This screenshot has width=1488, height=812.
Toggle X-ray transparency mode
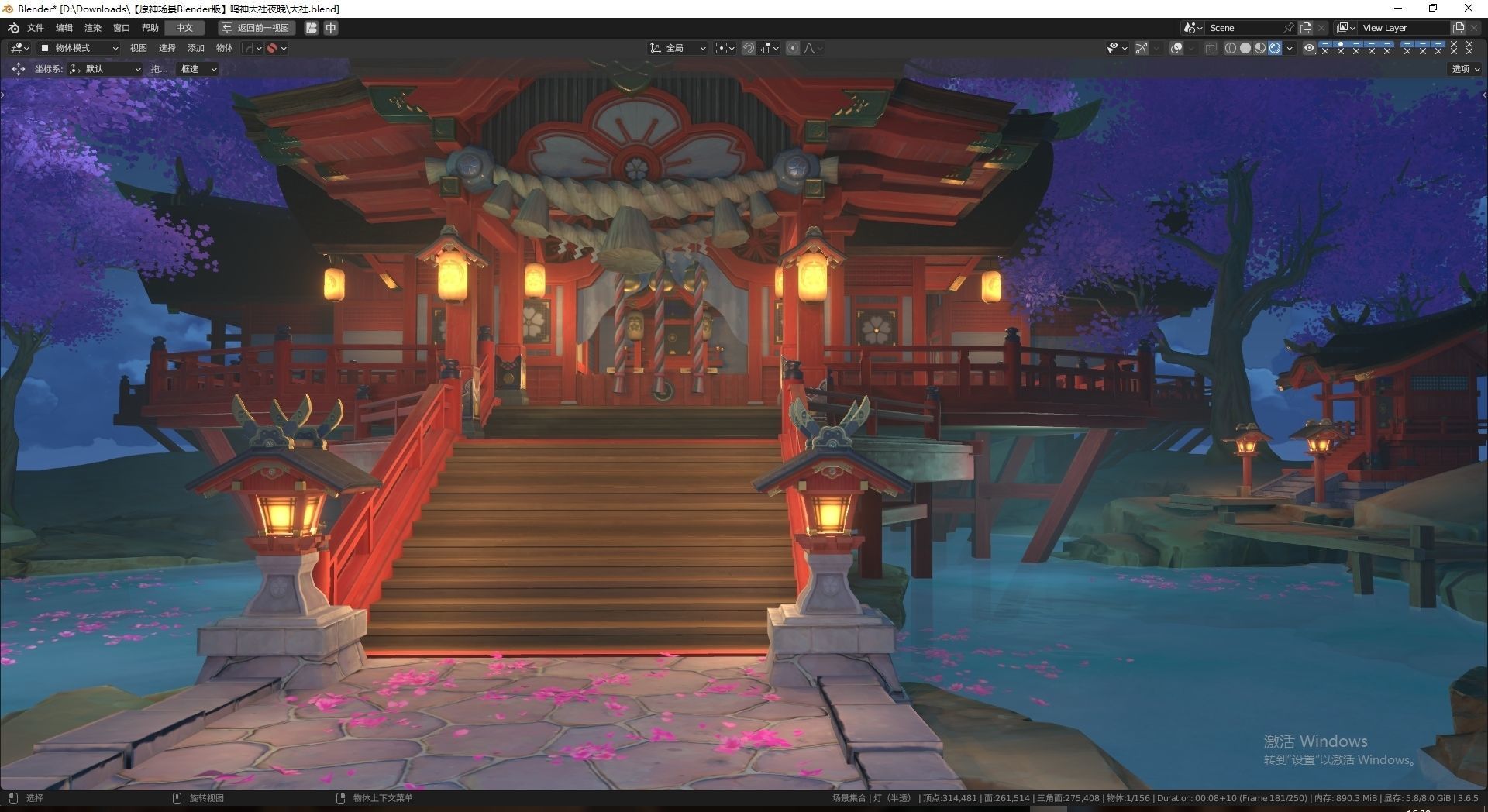coord(1211,48)
